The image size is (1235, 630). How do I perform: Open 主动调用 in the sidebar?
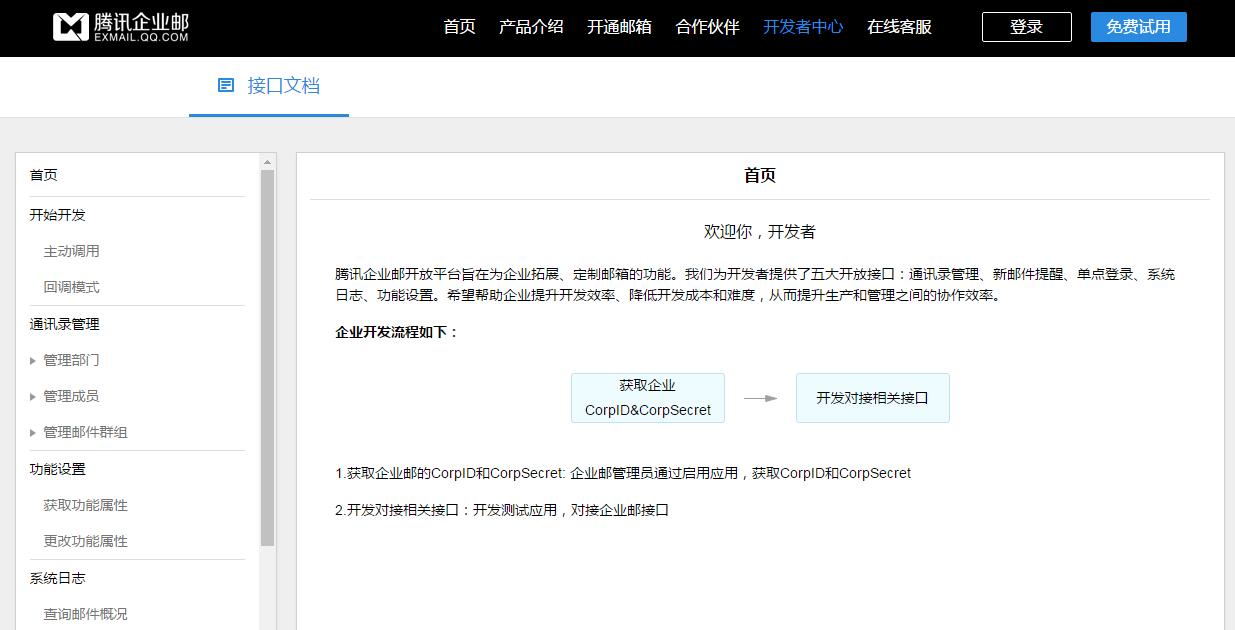pyautogui.click(x=71, y=251)
